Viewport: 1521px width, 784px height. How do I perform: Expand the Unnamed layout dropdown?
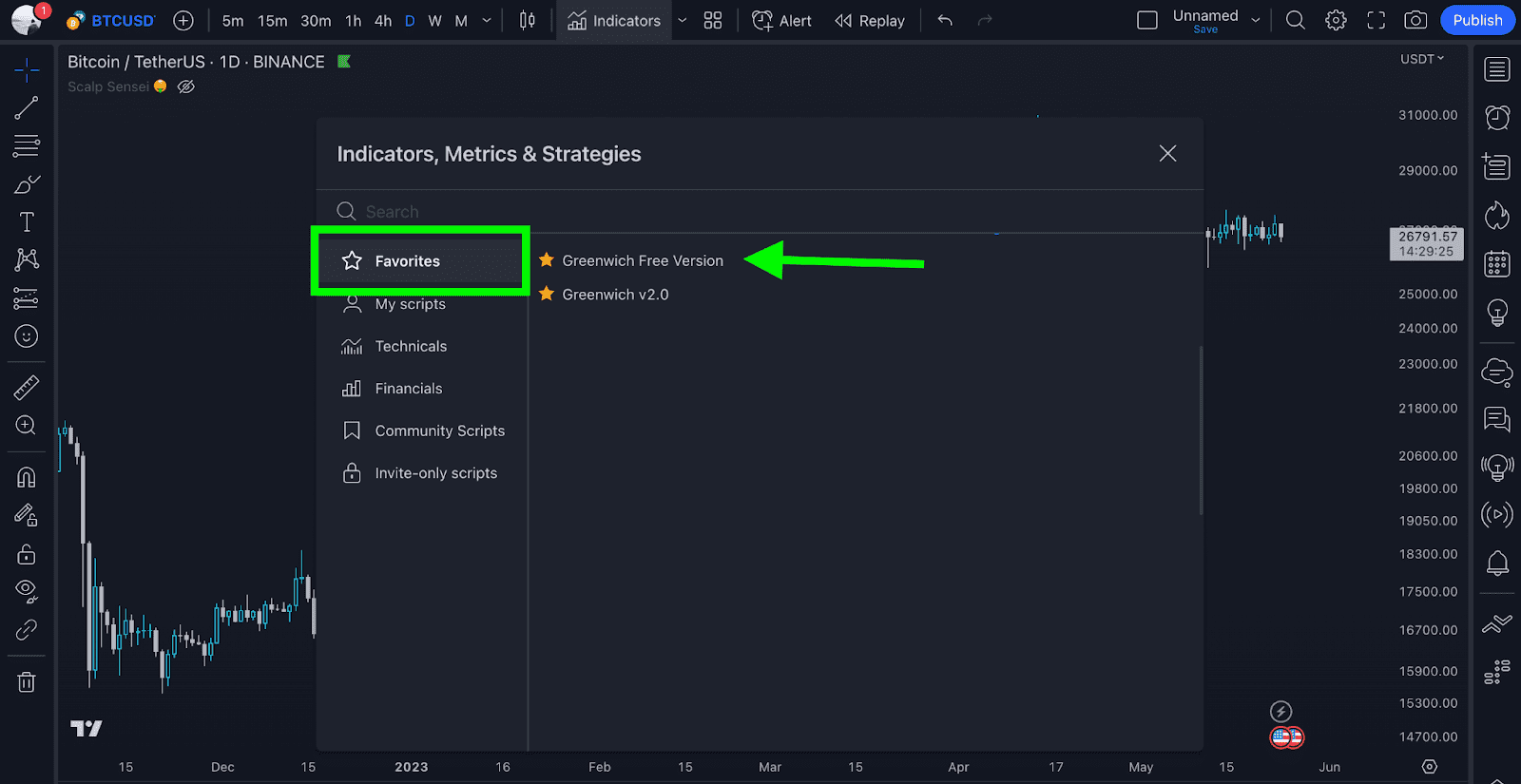pos(1256,20)
